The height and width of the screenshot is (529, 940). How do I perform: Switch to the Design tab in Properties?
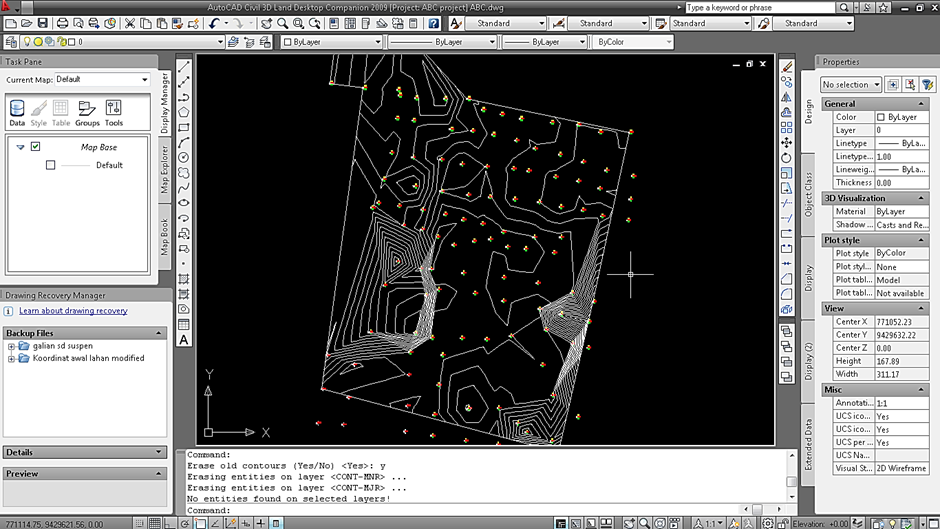pos(808,112)
